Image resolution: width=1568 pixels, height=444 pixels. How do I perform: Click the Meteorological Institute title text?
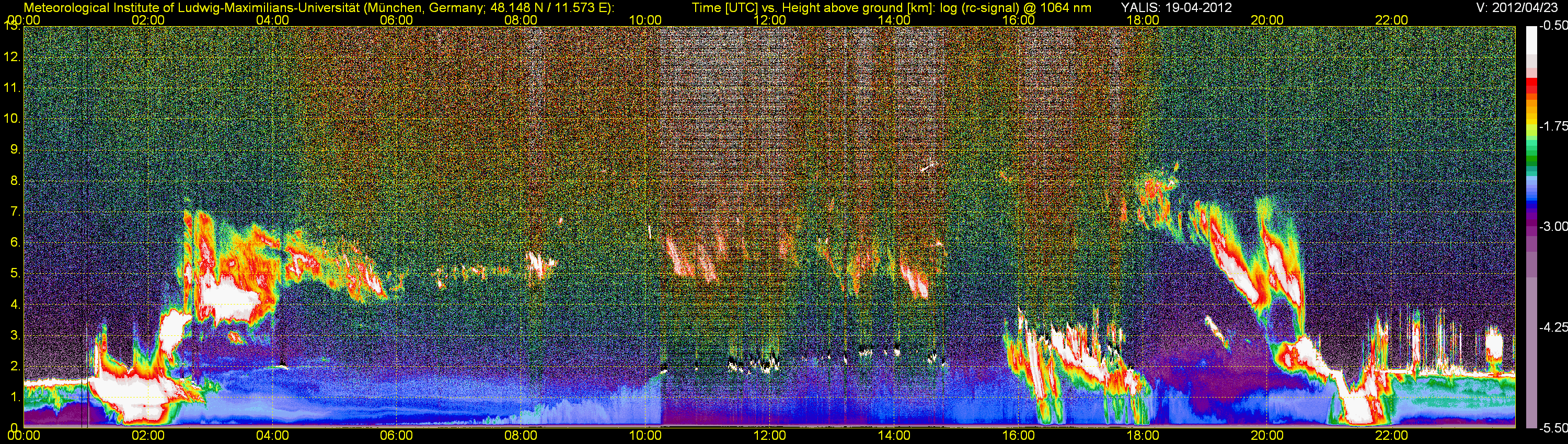[x=318, y=8]
